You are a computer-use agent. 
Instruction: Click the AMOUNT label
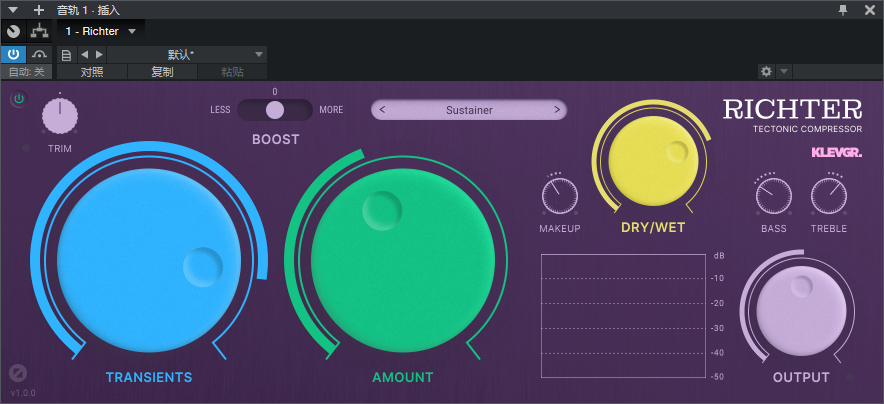(x=403, y=378)
